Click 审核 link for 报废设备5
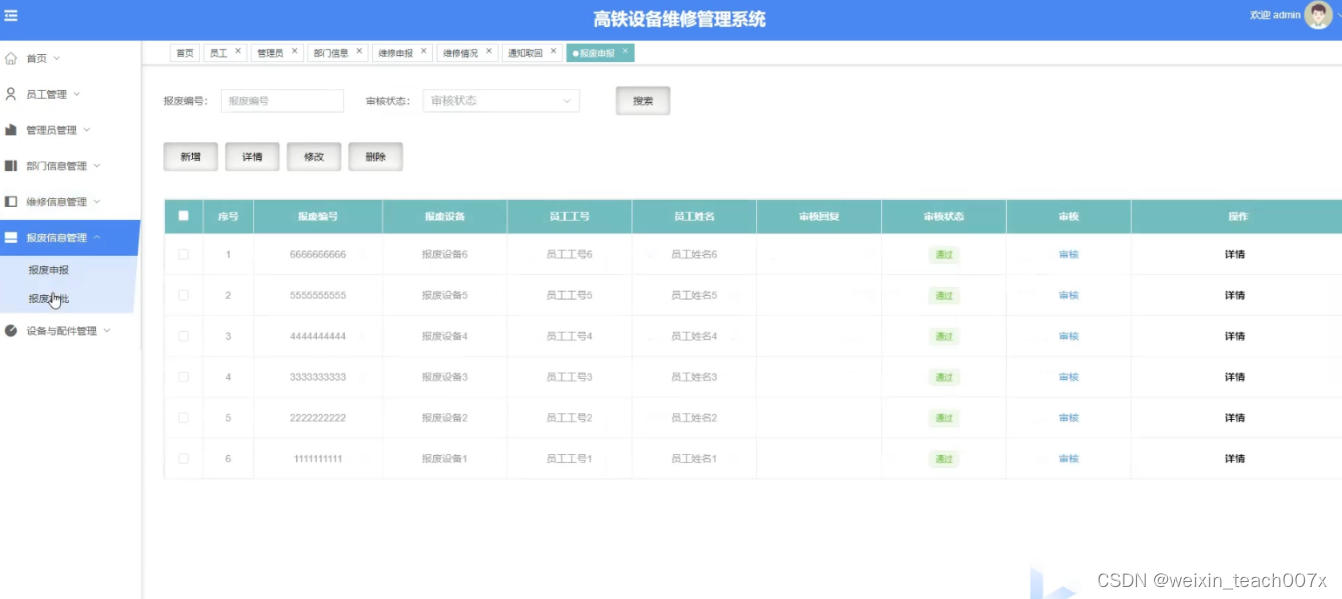The image size is (1342, 599). pyautogui.click(x=1068, y=295)
